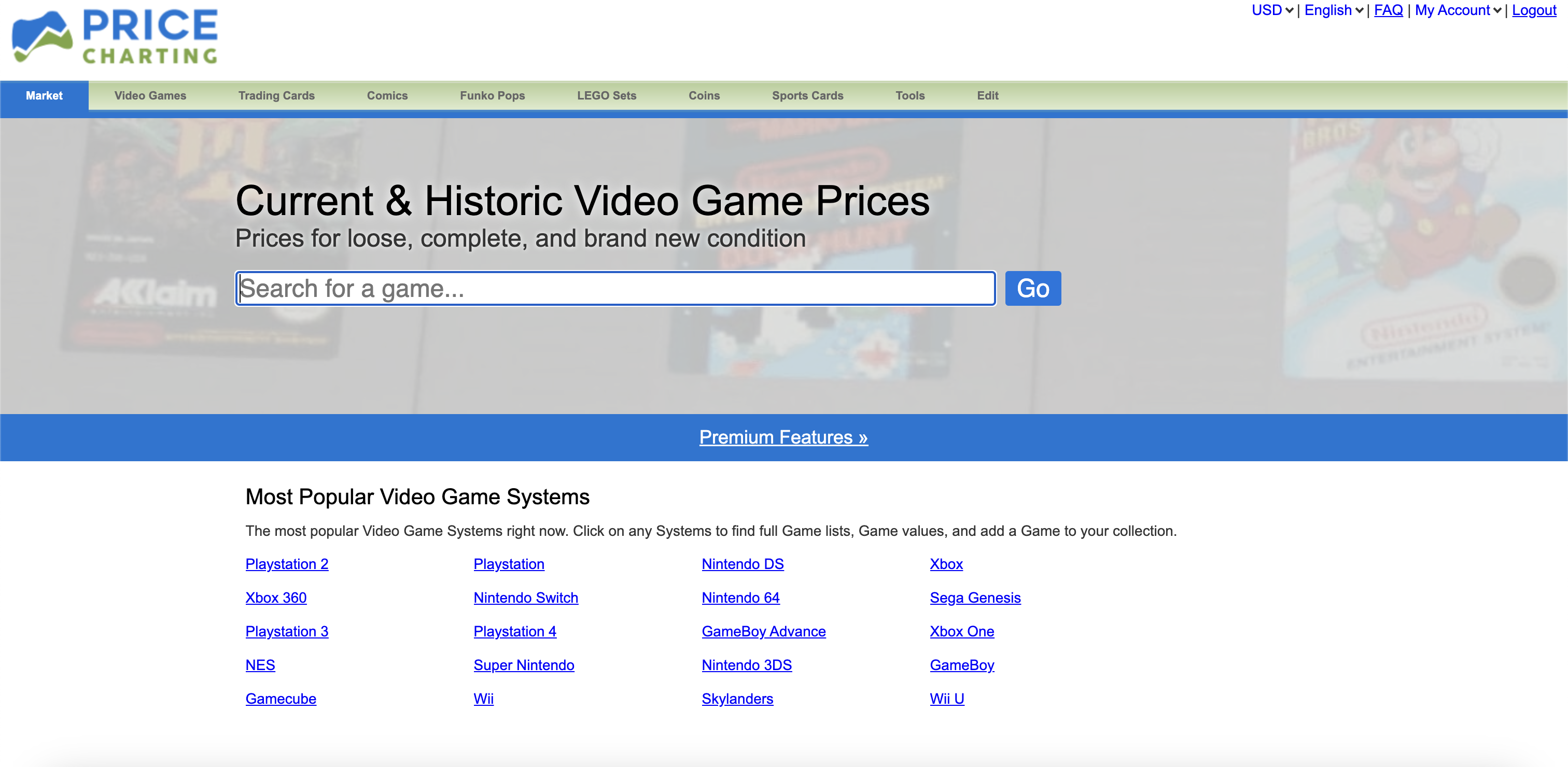The width and height of the screenshot is (1568, 767).
Task: Open the Nintendo Switch link
Action: tap(526, 598)
